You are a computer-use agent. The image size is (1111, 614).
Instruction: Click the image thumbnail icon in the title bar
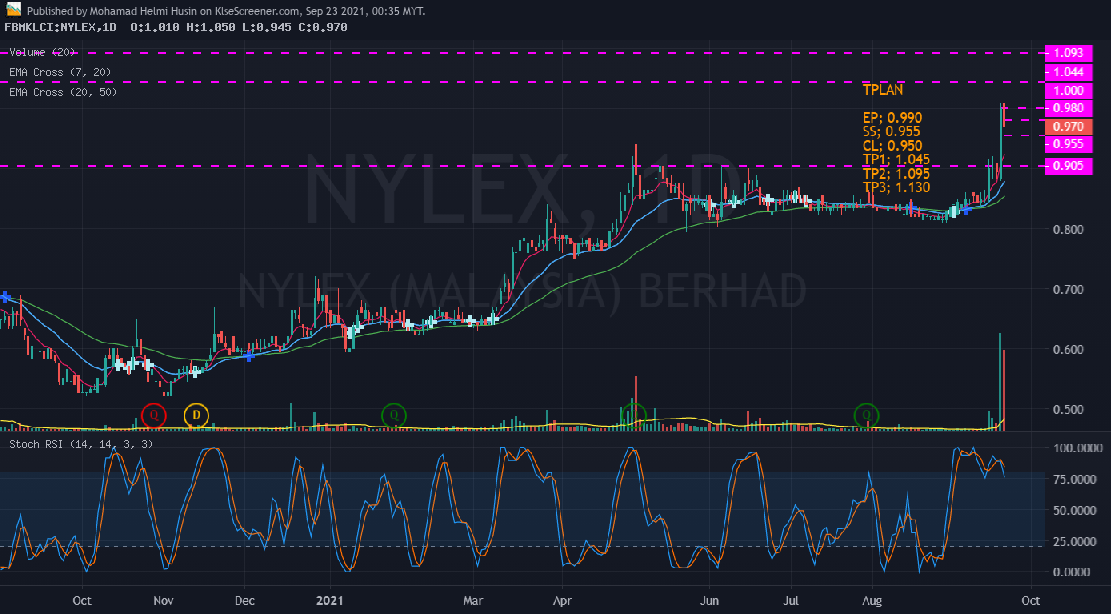coord(14,9)
